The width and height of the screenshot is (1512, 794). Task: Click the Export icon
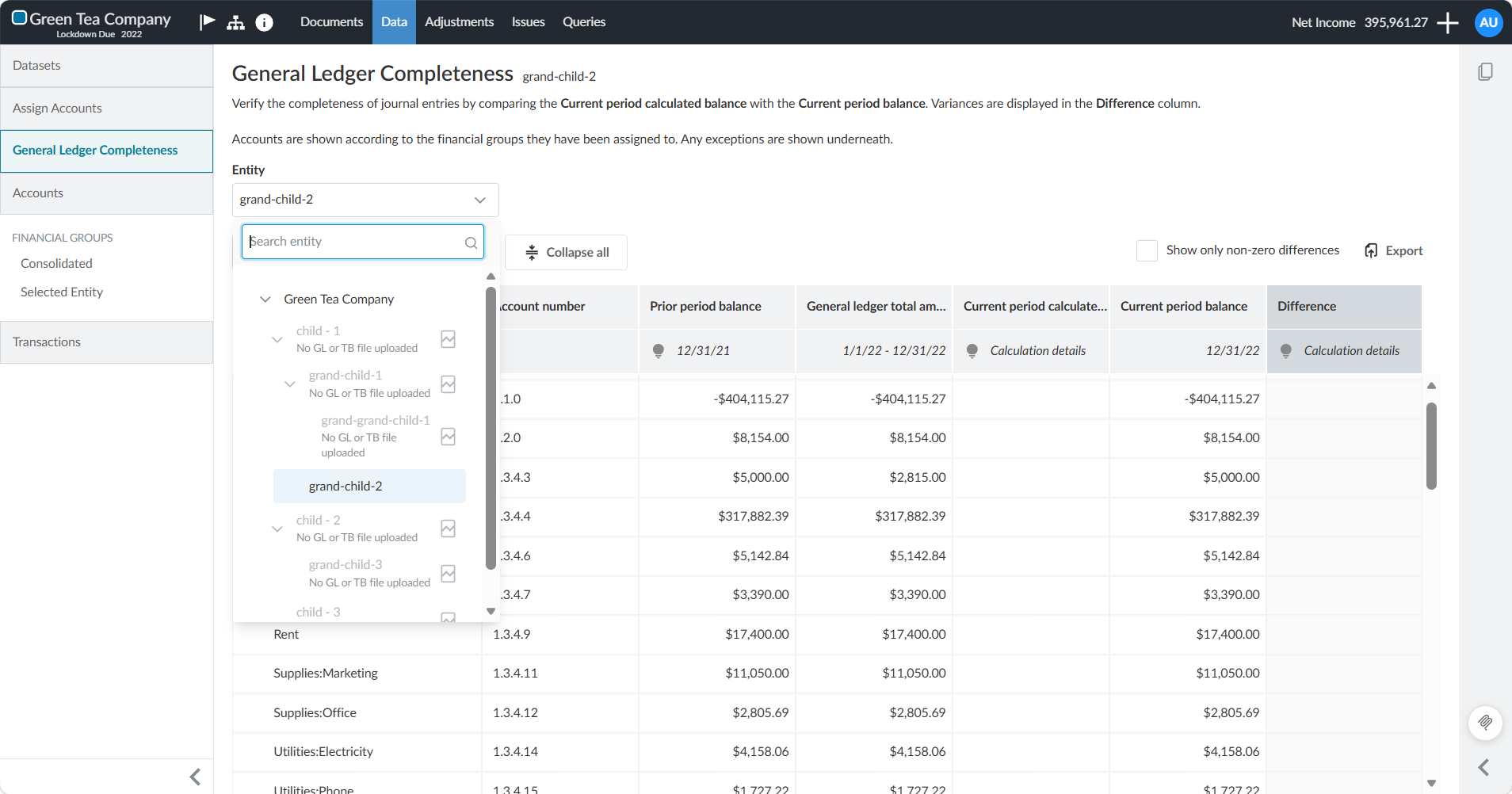click(x=1371, y=250)
